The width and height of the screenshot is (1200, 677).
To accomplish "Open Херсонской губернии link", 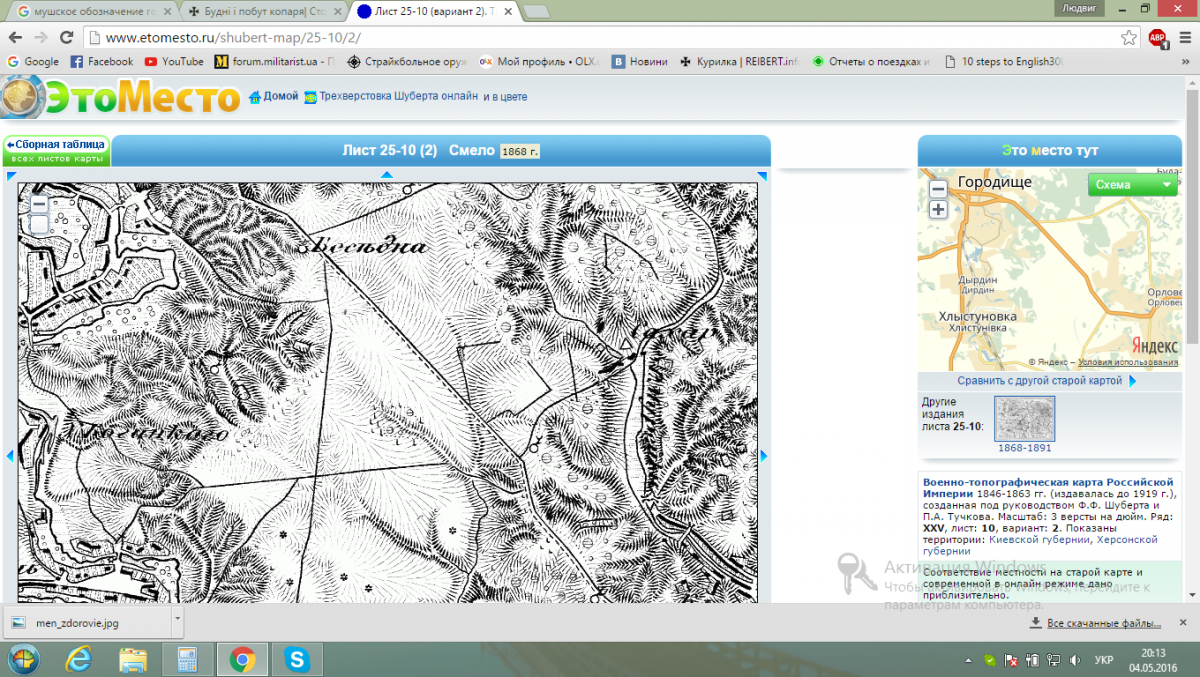I will pyautogui.click(x=1040, y=545).
